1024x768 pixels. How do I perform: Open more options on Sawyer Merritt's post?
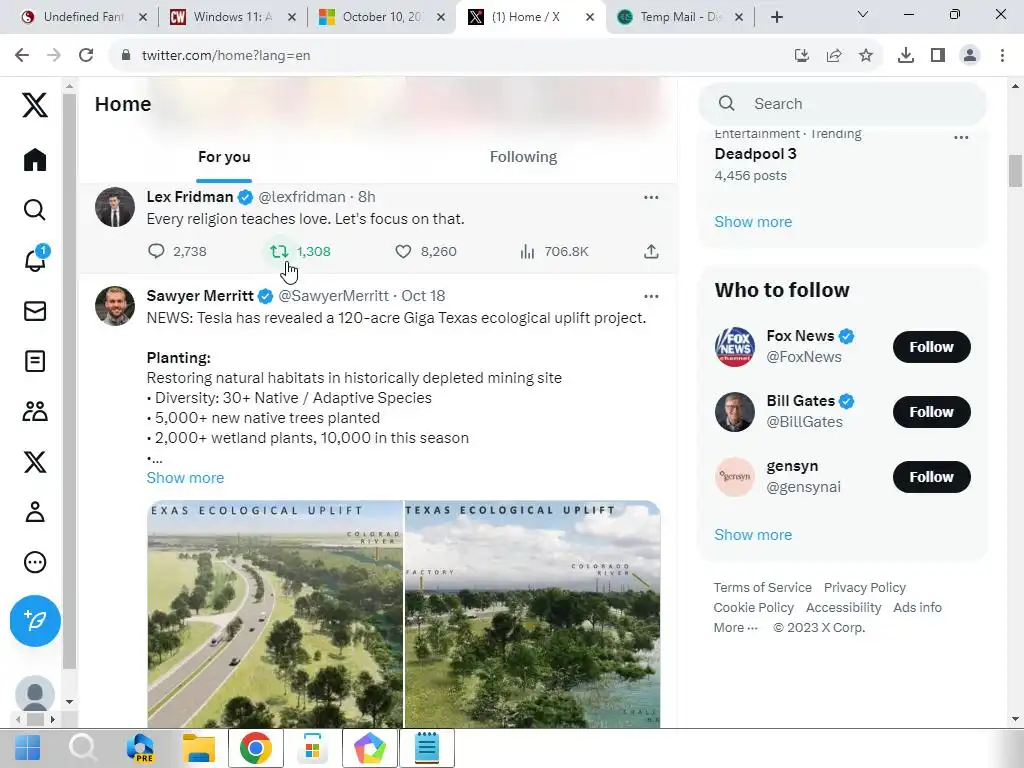[x=651, y=296]
